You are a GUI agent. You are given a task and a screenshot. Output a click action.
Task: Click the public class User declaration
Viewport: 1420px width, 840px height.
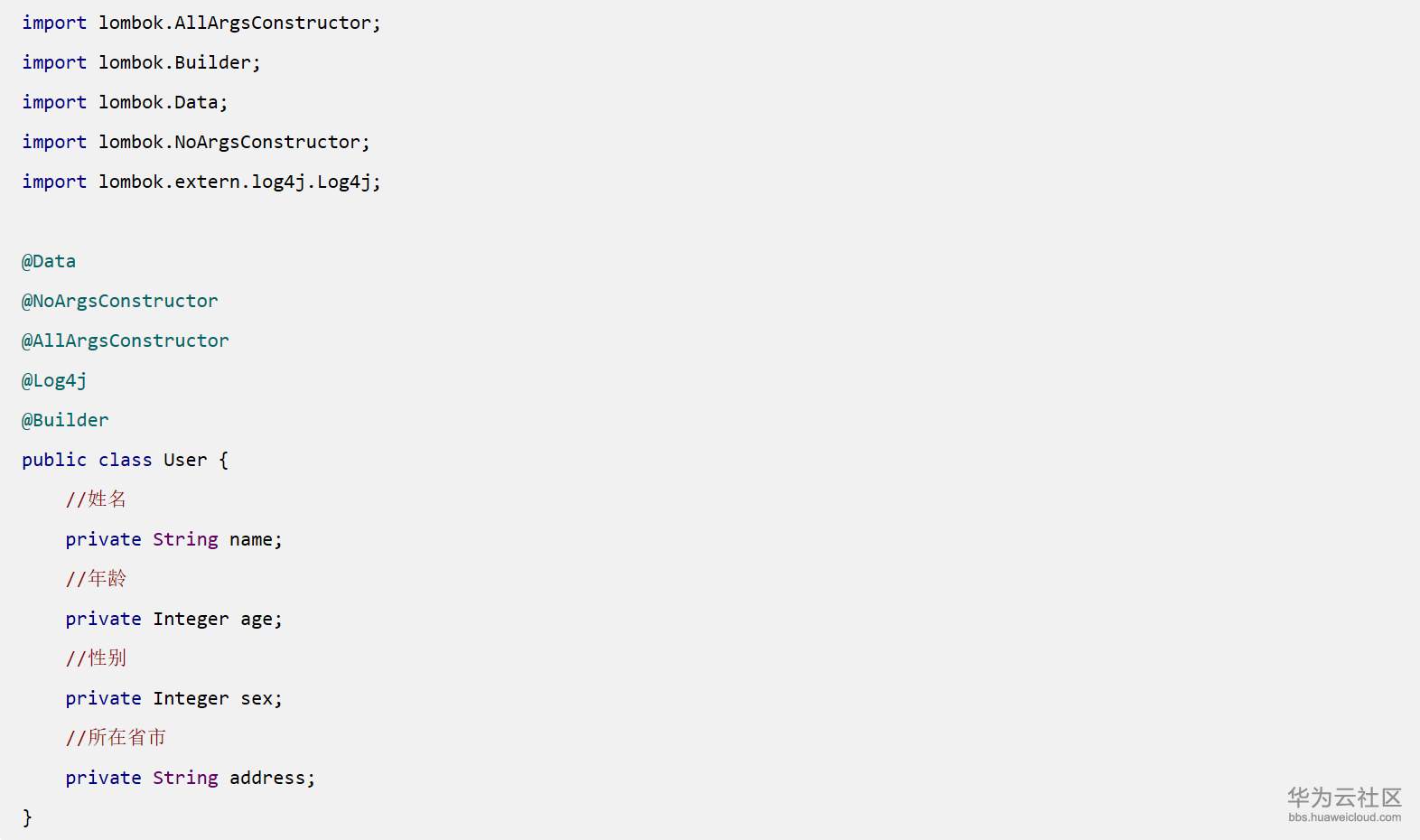pos(125,461)
